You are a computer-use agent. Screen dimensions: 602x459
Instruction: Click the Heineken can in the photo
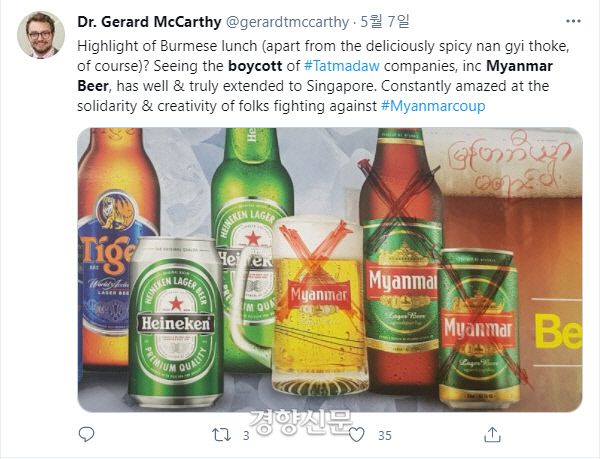(x=176, y=322)
